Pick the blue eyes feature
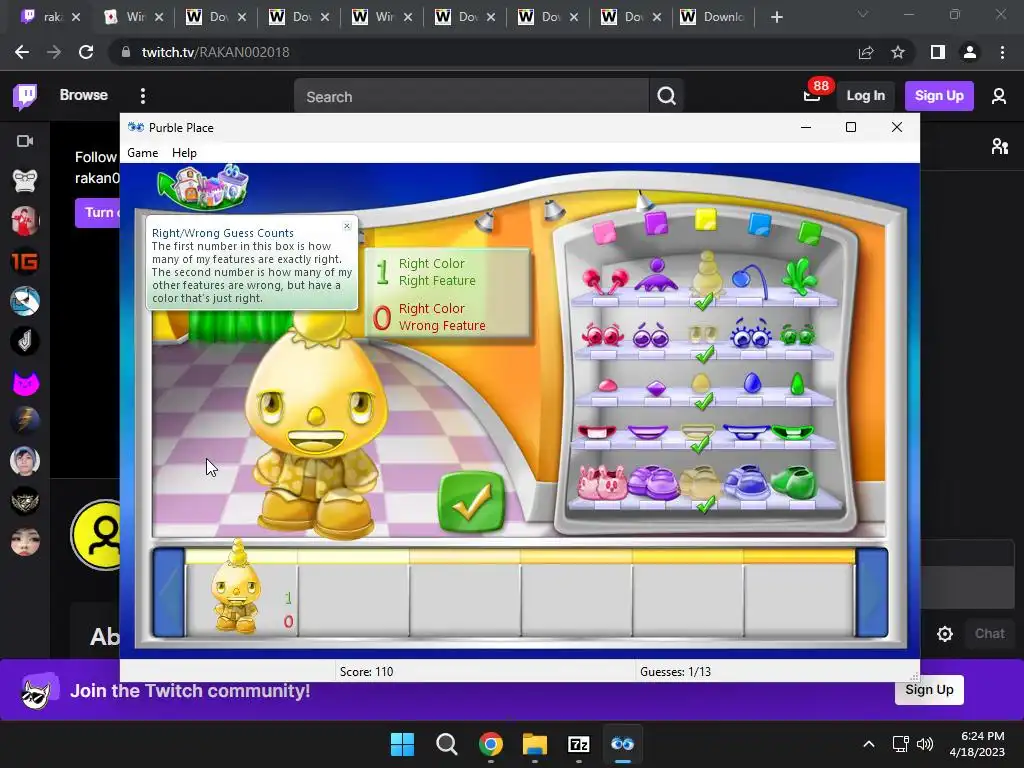 [750, 332]
